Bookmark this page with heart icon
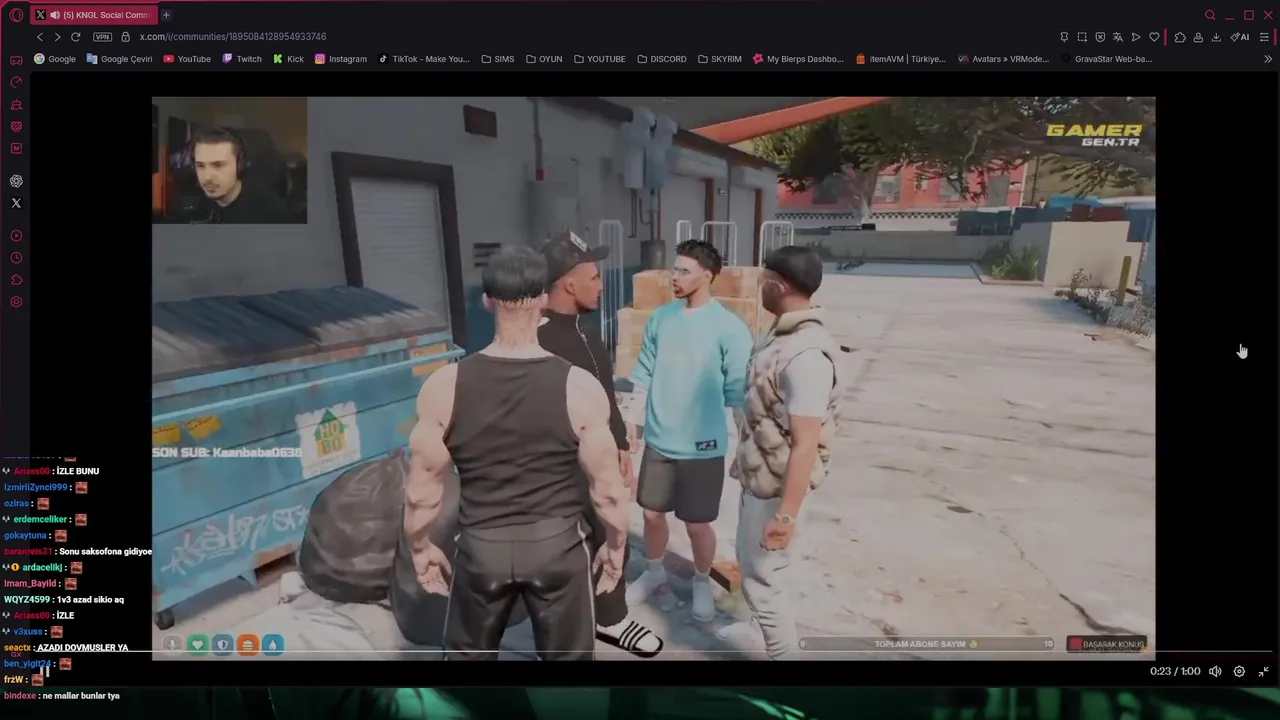This screenshot has height=720, width=1280. click(1154, 37)
